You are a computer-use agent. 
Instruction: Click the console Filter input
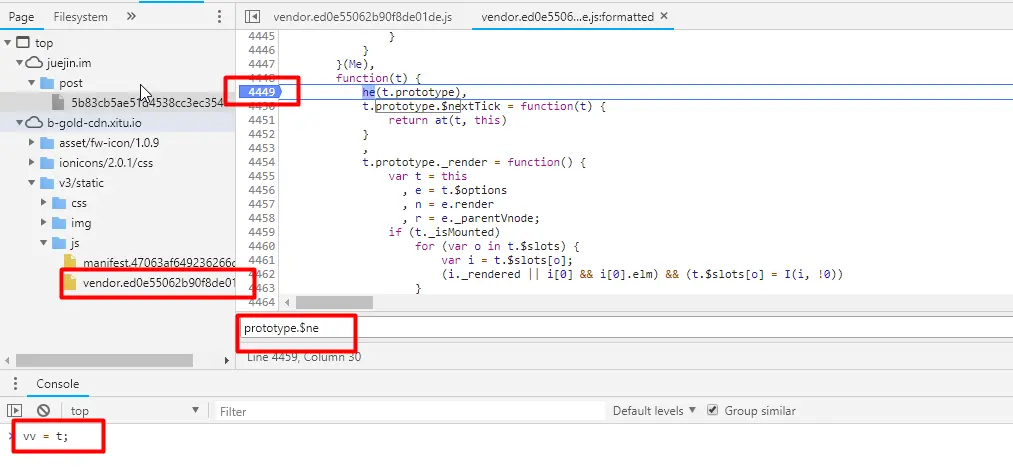coord(410,411)
